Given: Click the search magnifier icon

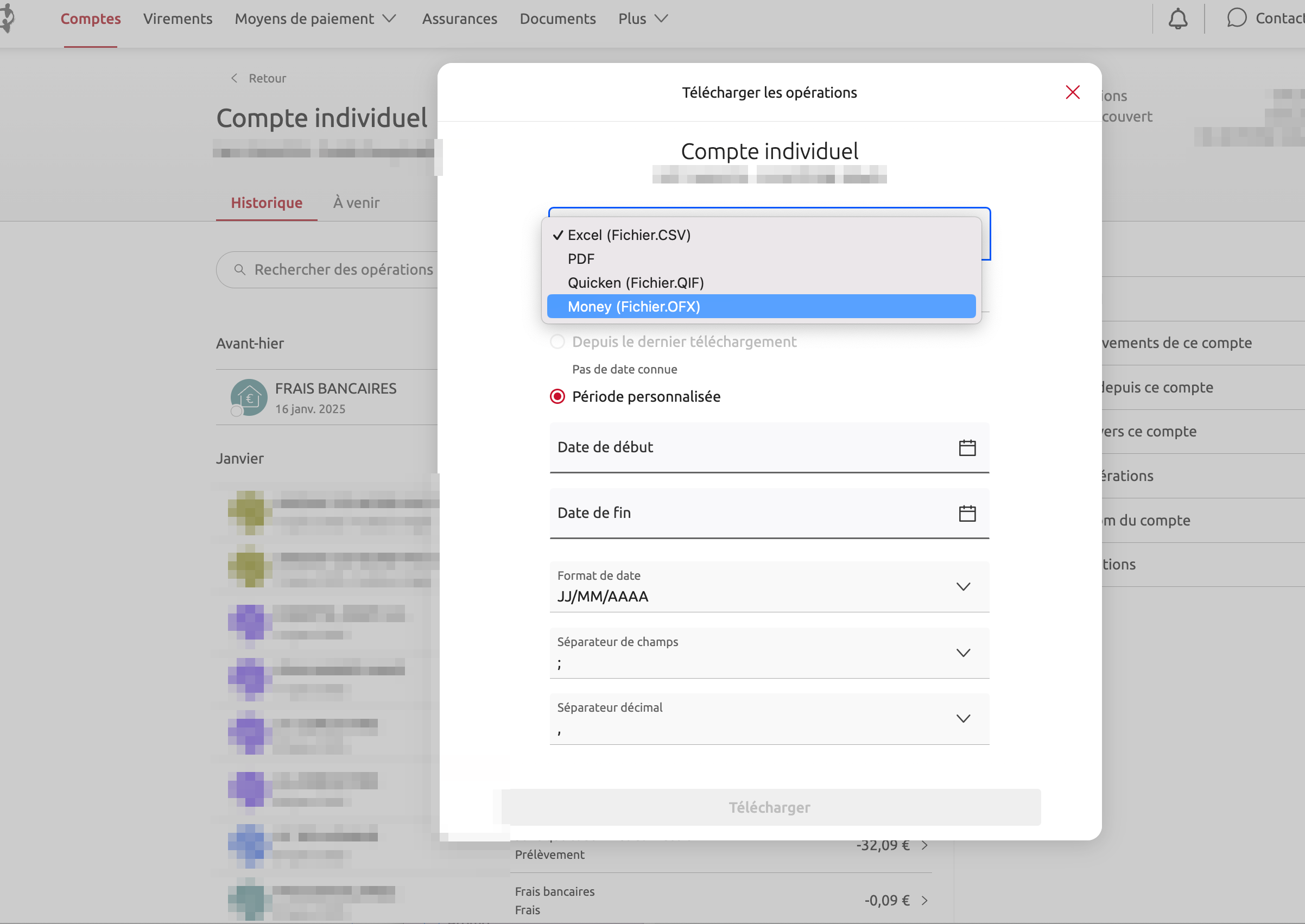Looking at the screenshot, I should tap(239, 269).
